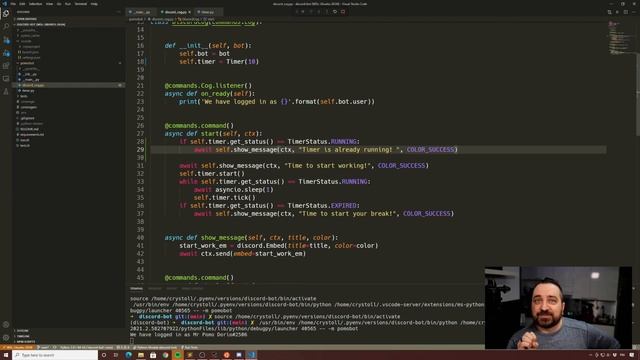The width and height of the screenshot is (640, 360).
Task: Close the discord_cog.py editor tab
Action: 190,12
